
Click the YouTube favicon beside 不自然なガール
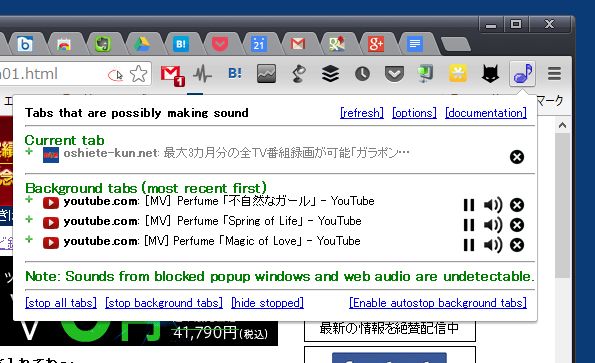coord(51,203)
